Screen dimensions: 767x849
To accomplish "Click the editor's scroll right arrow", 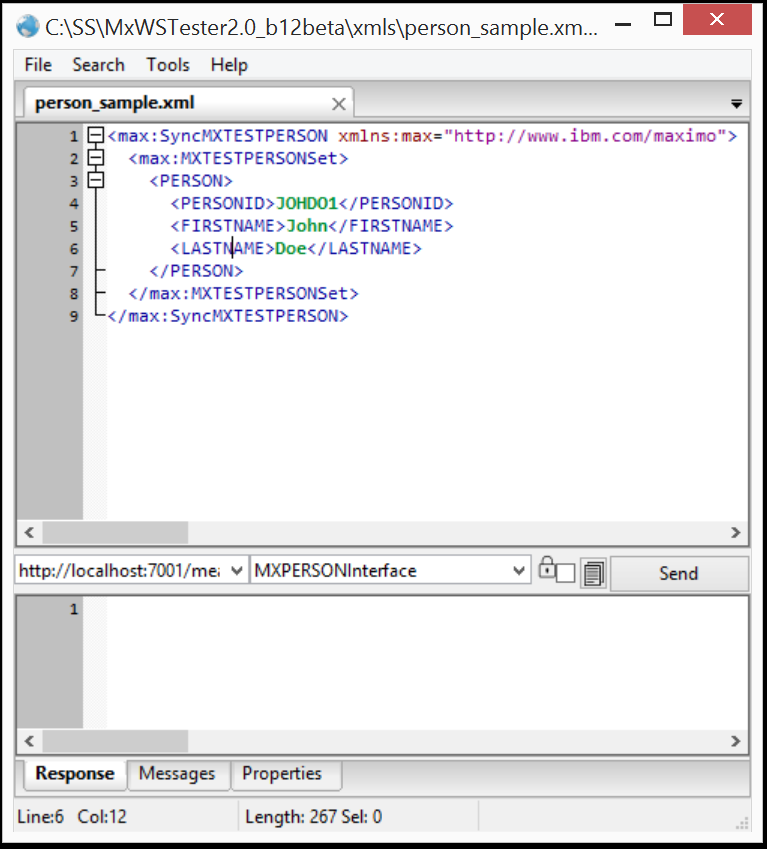I will 735,532.
